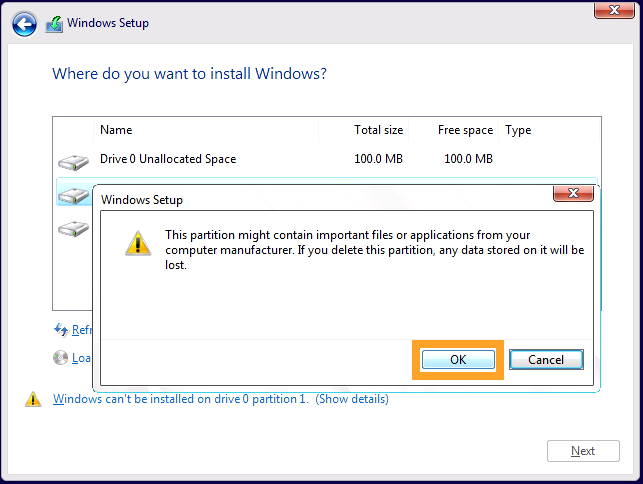The height and width of the screenshot is (484, 643).
Task: Click the Type column header
Action: pyautogui.click(x=518, y=130)
